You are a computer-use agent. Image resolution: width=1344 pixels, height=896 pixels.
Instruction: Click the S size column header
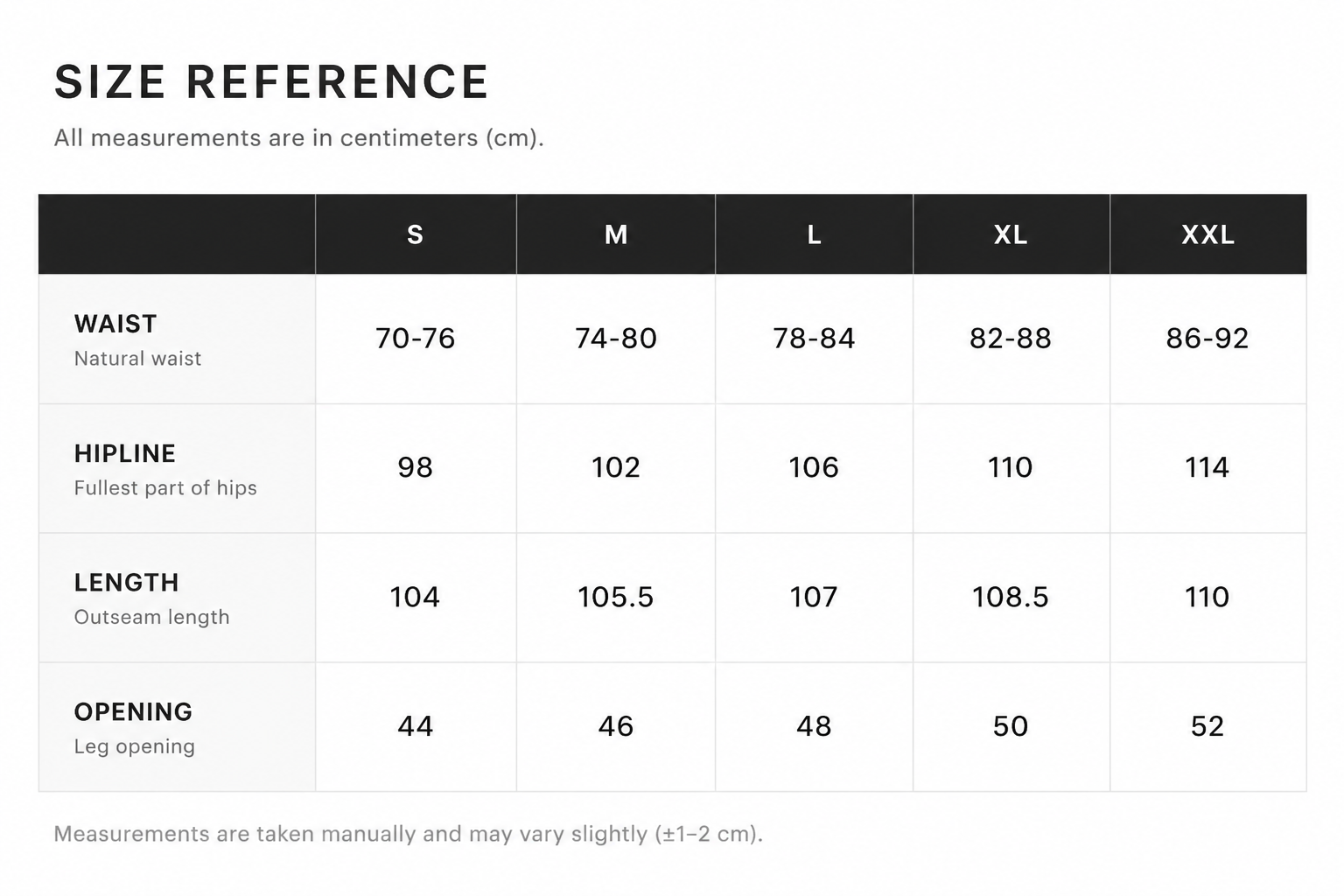coord(416,234)
